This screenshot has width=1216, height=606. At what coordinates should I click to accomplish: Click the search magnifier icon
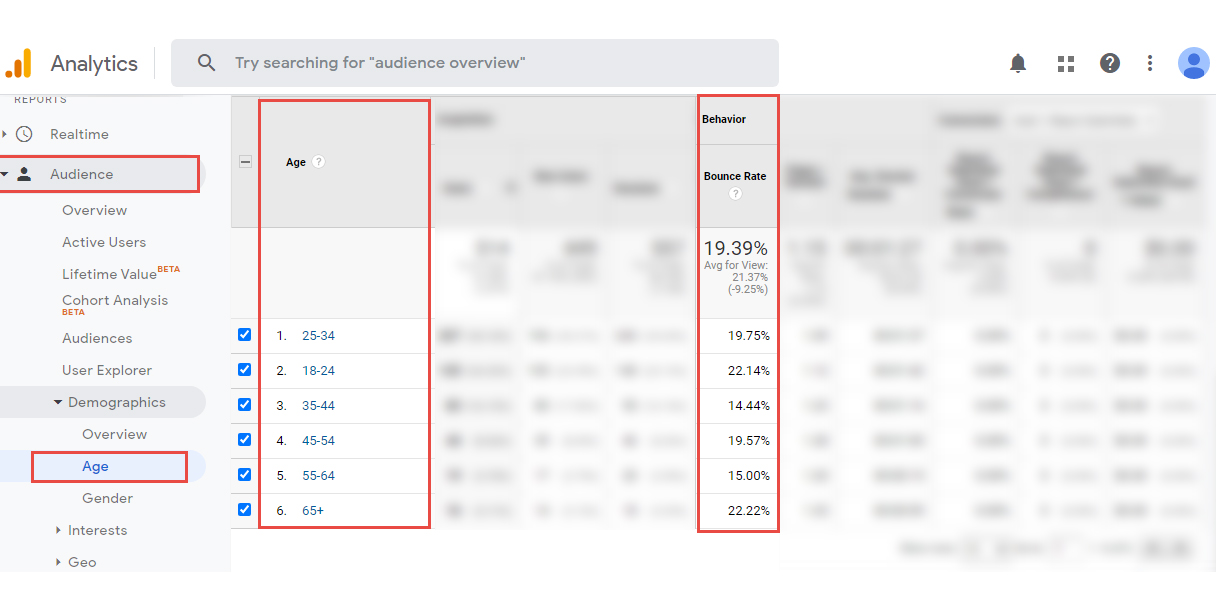(207, 63)
